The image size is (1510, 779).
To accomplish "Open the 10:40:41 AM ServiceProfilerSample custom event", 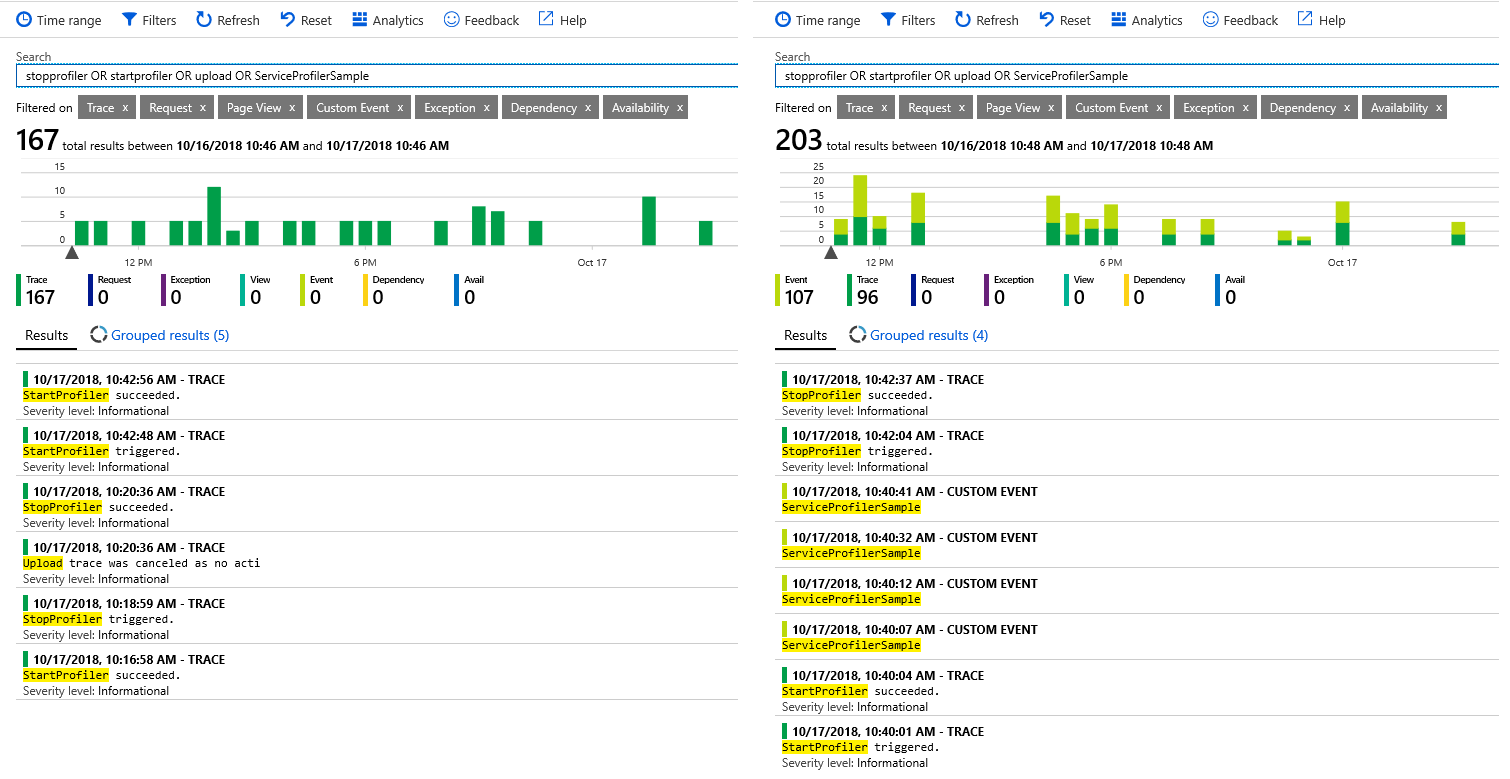I will (910, 499).
